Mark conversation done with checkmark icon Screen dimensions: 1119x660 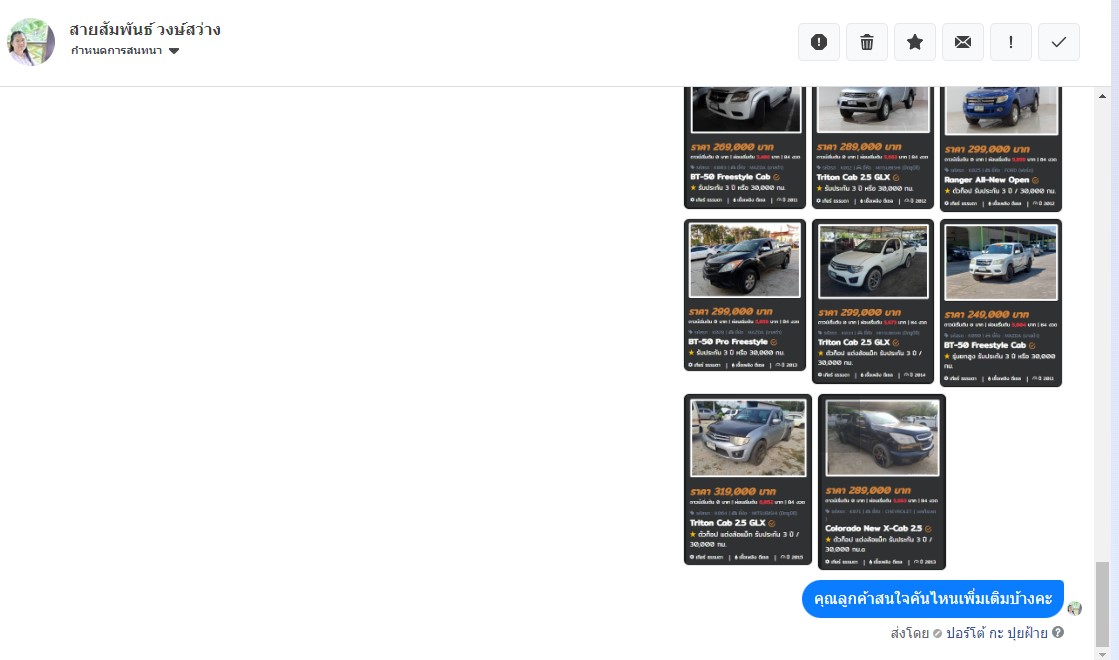tap(1058, 42)
